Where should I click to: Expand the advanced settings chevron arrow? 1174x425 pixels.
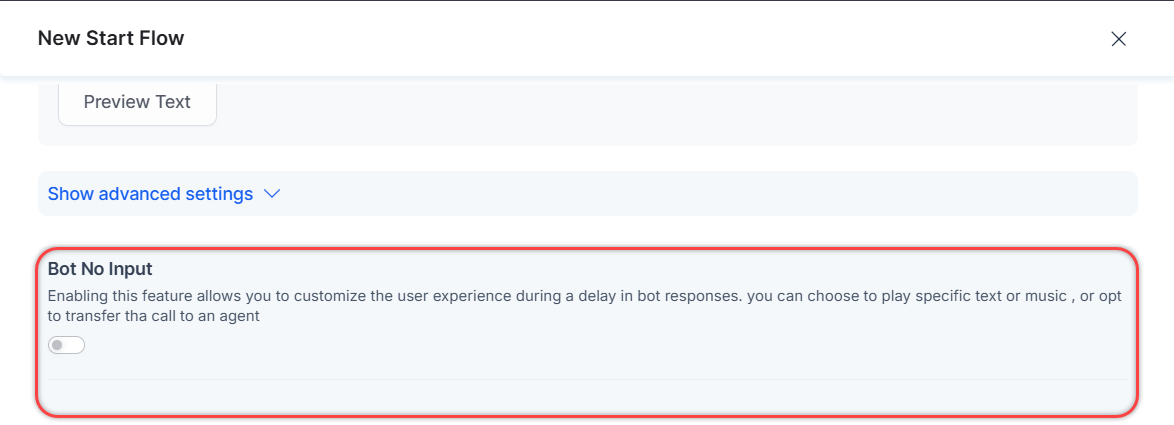pos(272,194)
